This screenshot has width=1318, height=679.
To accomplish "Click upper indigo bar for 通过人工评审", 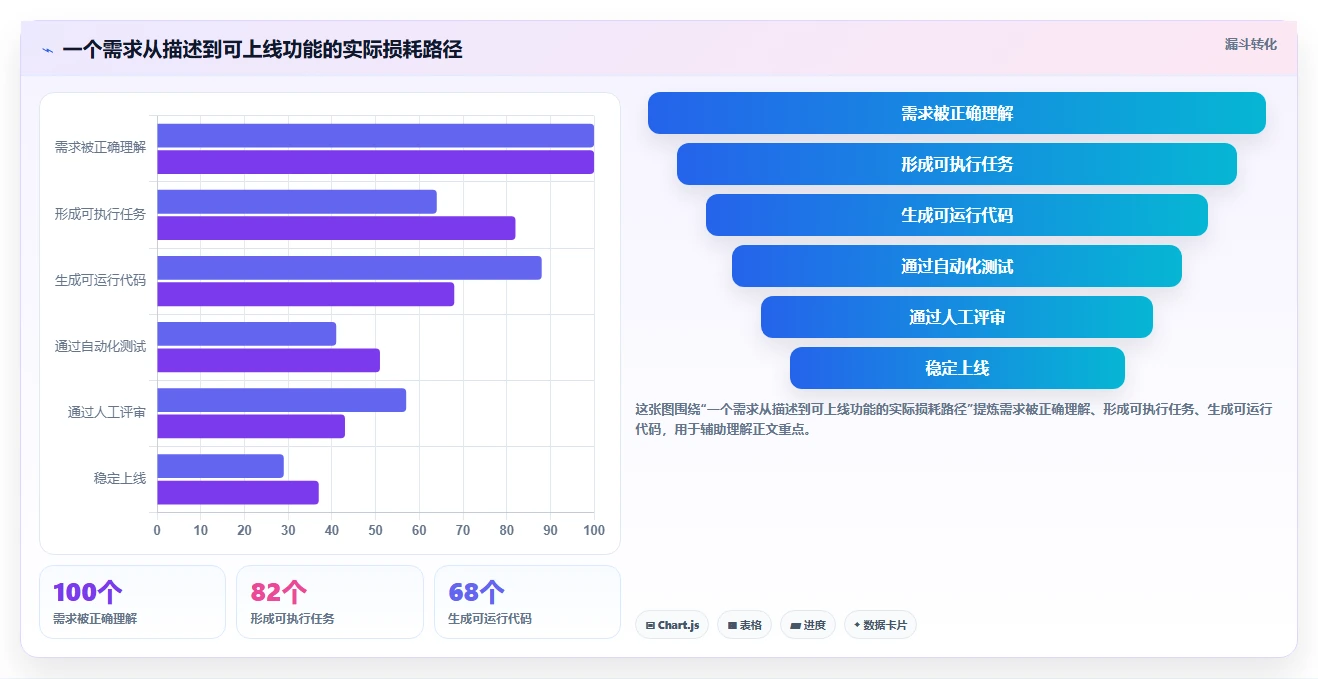I will coord(281,400).
